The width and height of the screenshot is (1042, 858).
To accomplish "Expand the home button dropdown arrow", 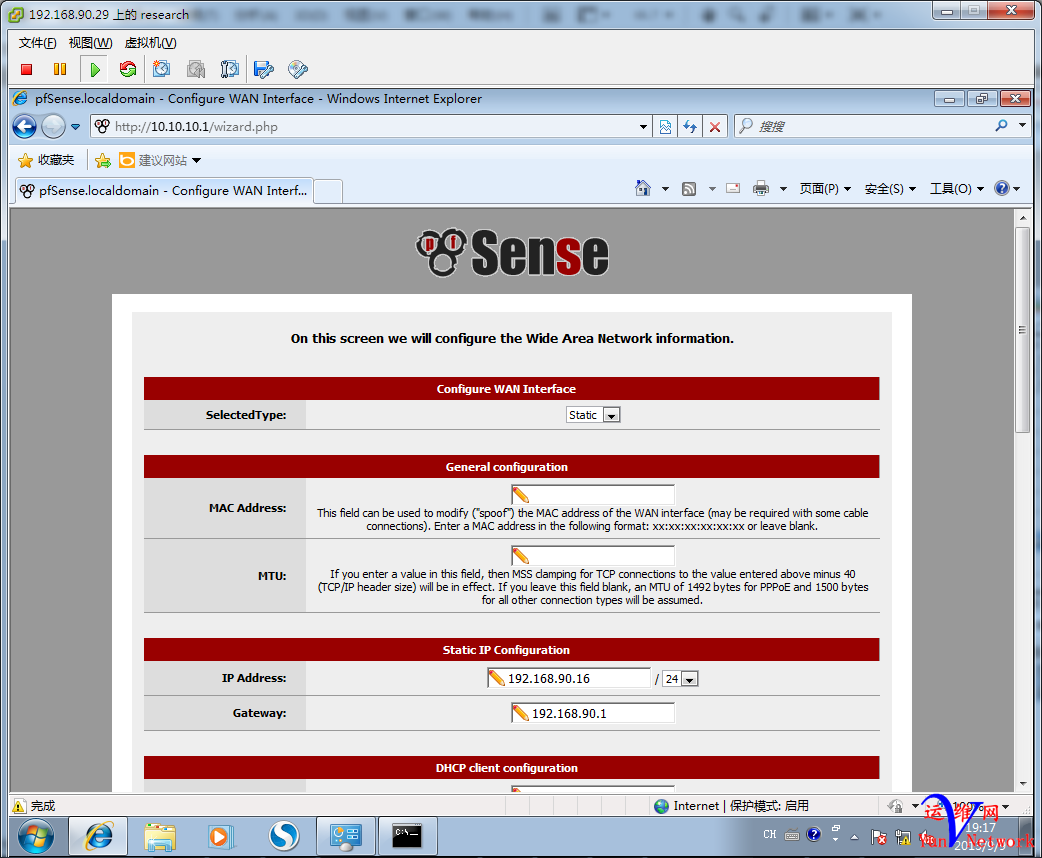I will [x=665, y=189].
